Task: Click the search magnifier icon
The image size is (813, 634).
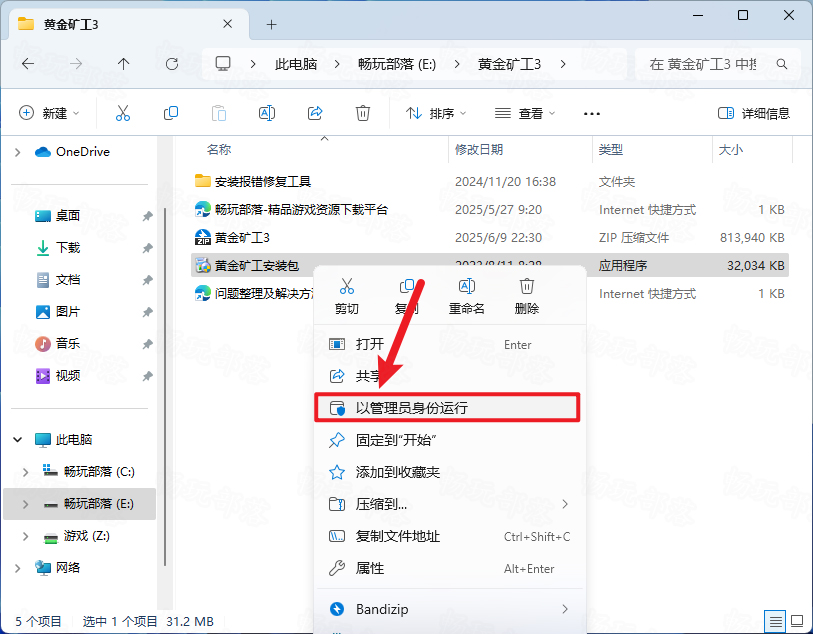Action: pyautogui.click(x=781, y=64)
